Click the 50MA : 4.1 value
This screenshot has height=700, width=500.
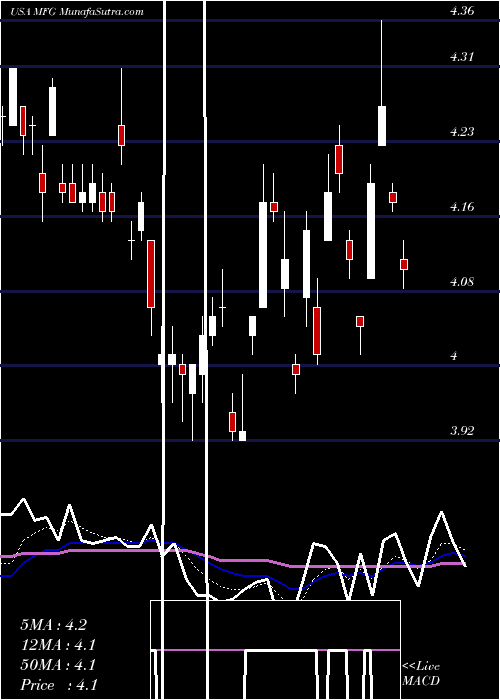click(x=58, y=665)
